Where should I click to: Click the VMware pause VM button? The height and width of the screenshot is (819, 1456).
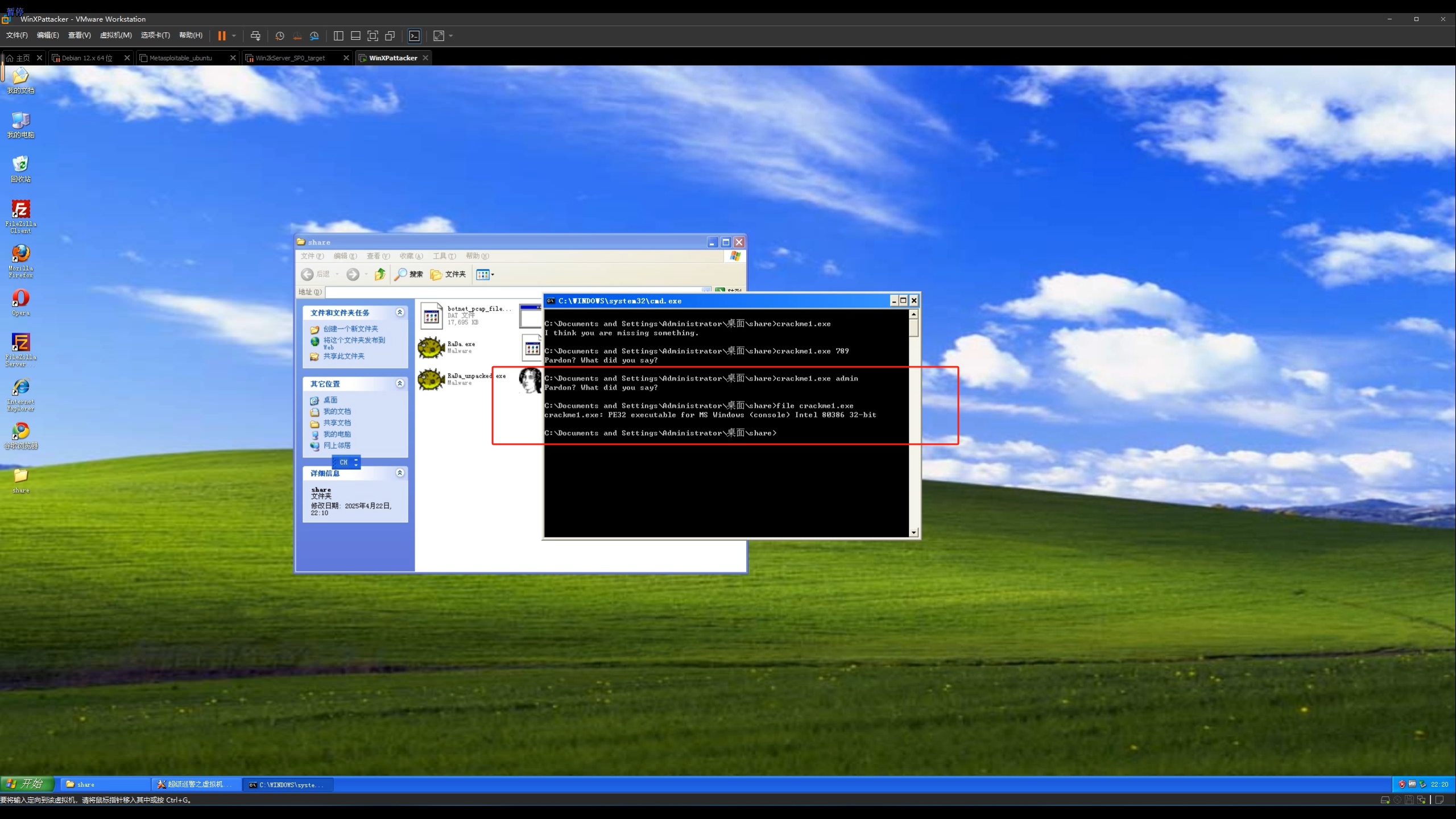click(x=221, y=36)
